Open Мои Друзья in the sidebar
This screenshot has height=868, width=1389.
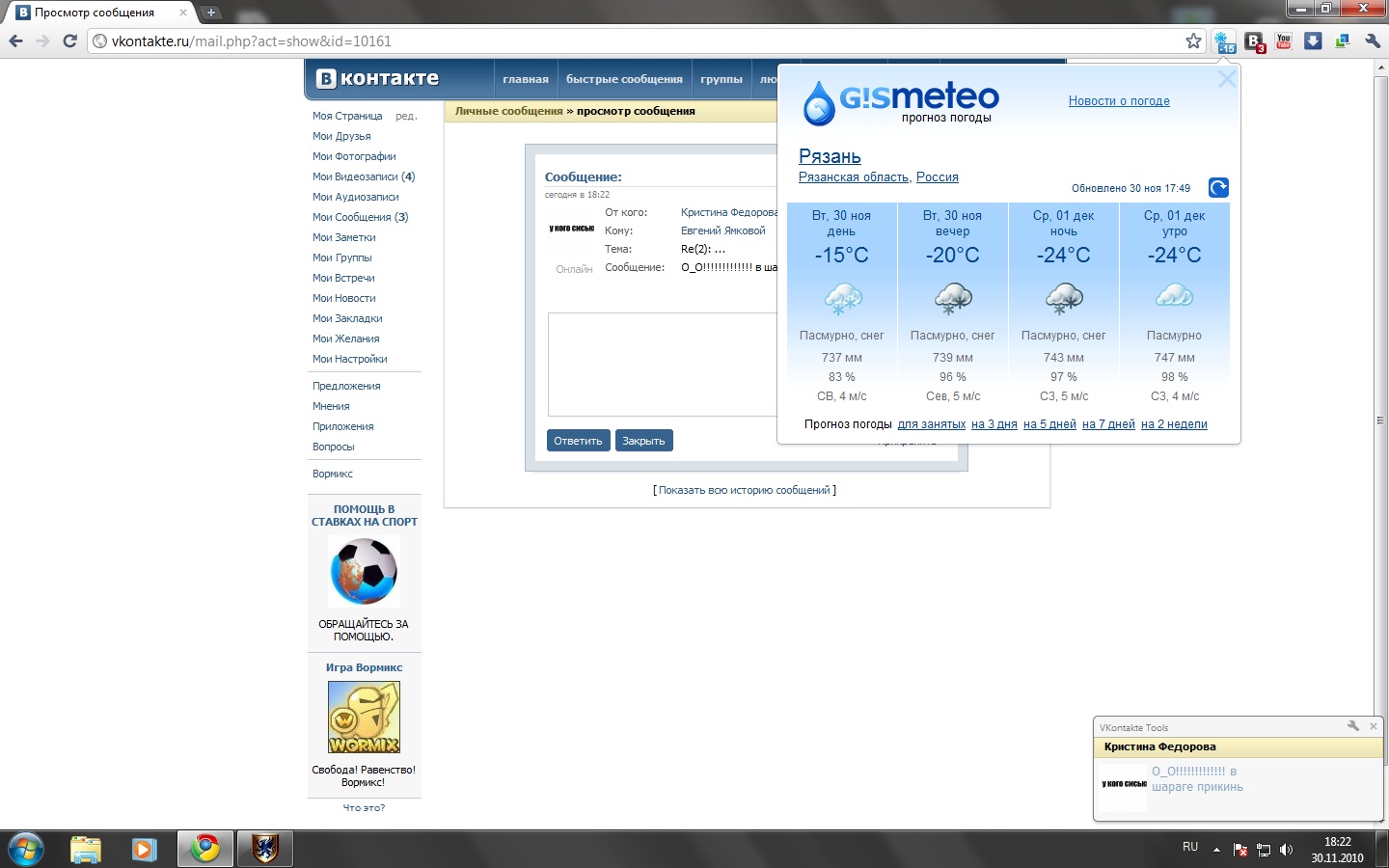pos(341,136)
